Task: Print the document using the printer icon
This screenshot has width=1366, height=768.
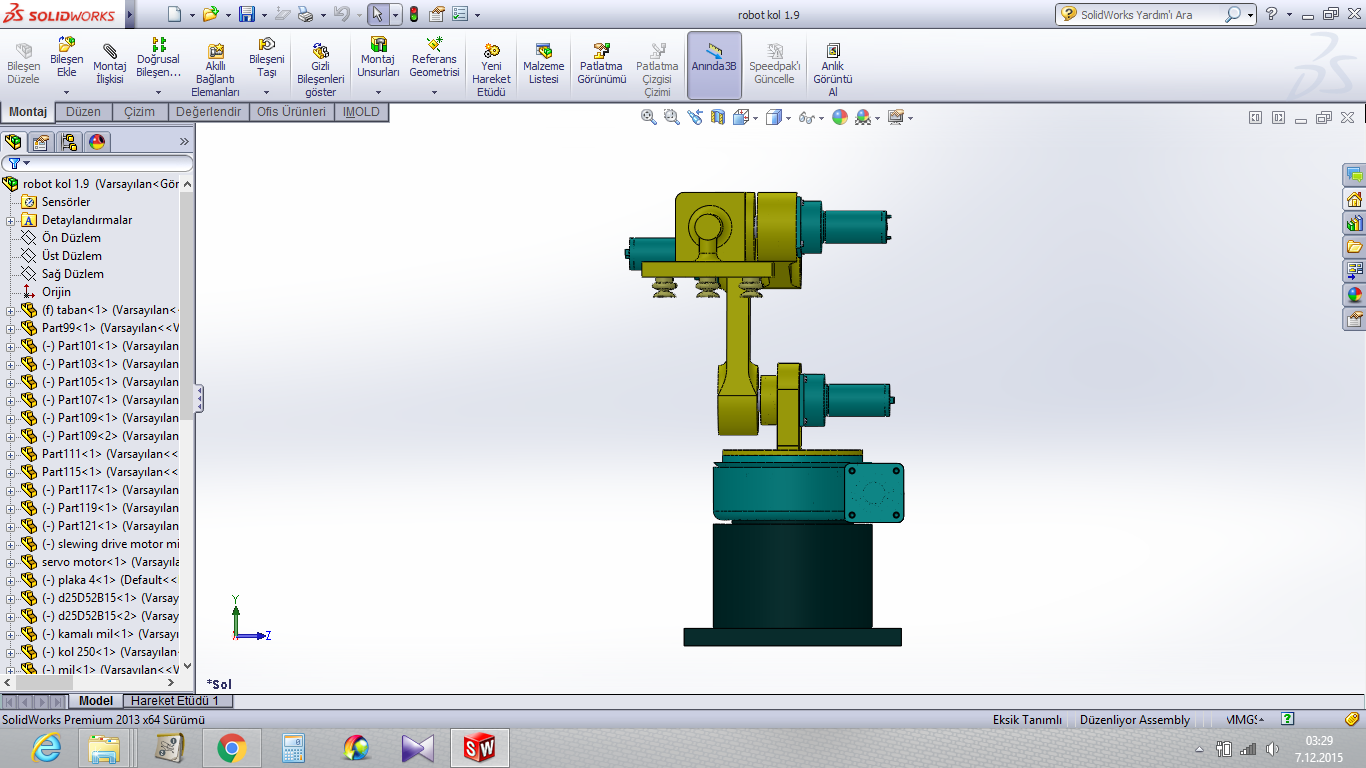Action: (306, 14)
